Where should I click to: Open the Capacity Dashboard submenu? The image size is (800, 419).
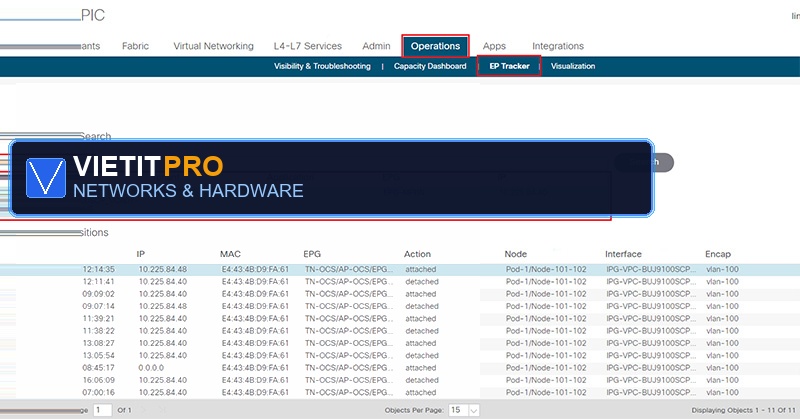(430, 66)
